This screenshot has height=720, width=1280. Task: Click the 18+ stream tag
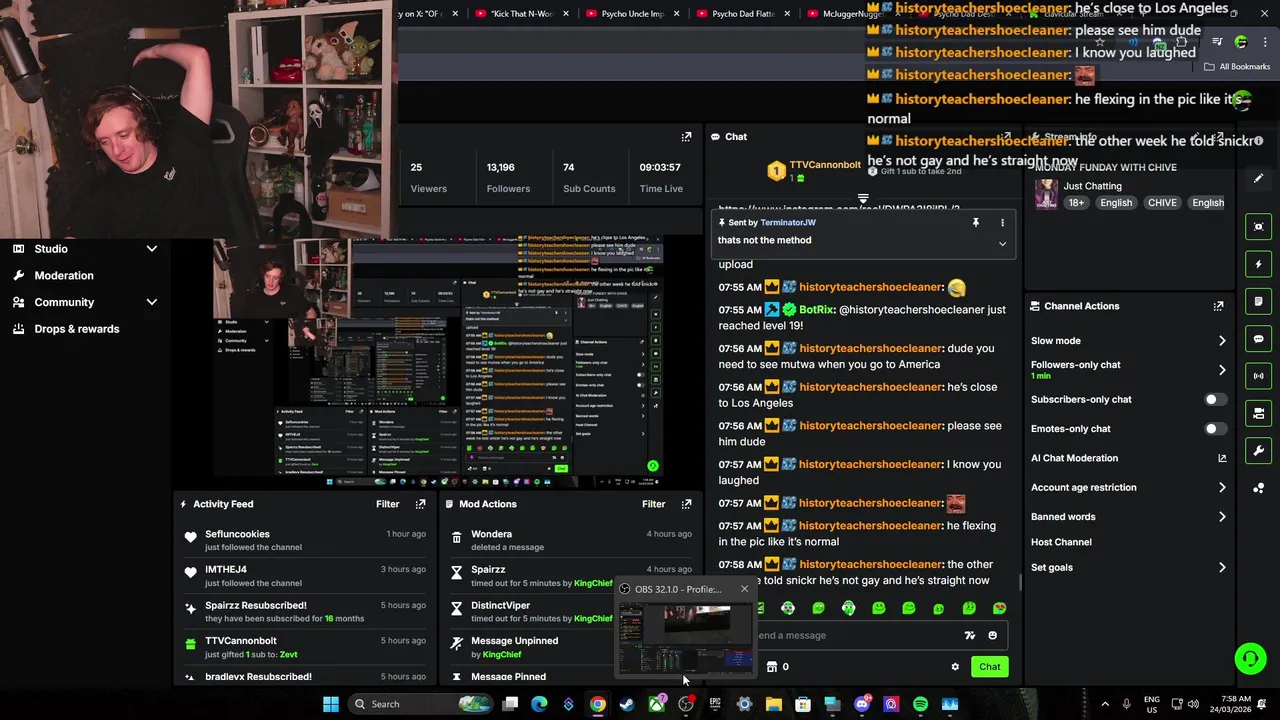coord(1076,203)
